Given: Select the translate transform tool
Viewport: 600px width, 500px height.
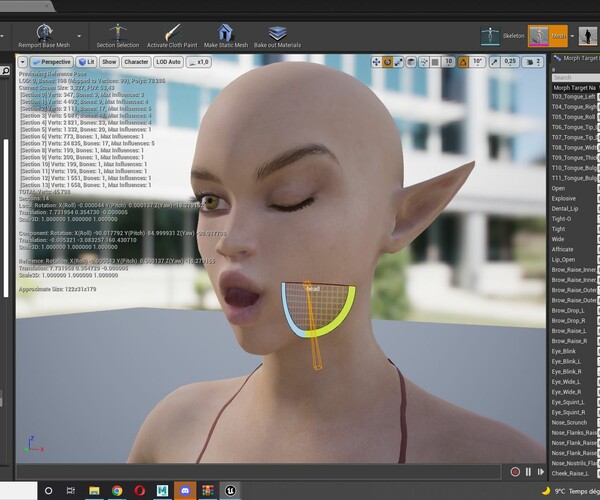Looking at the screenshot, I should pyautogui.click(x=376, y=62).
